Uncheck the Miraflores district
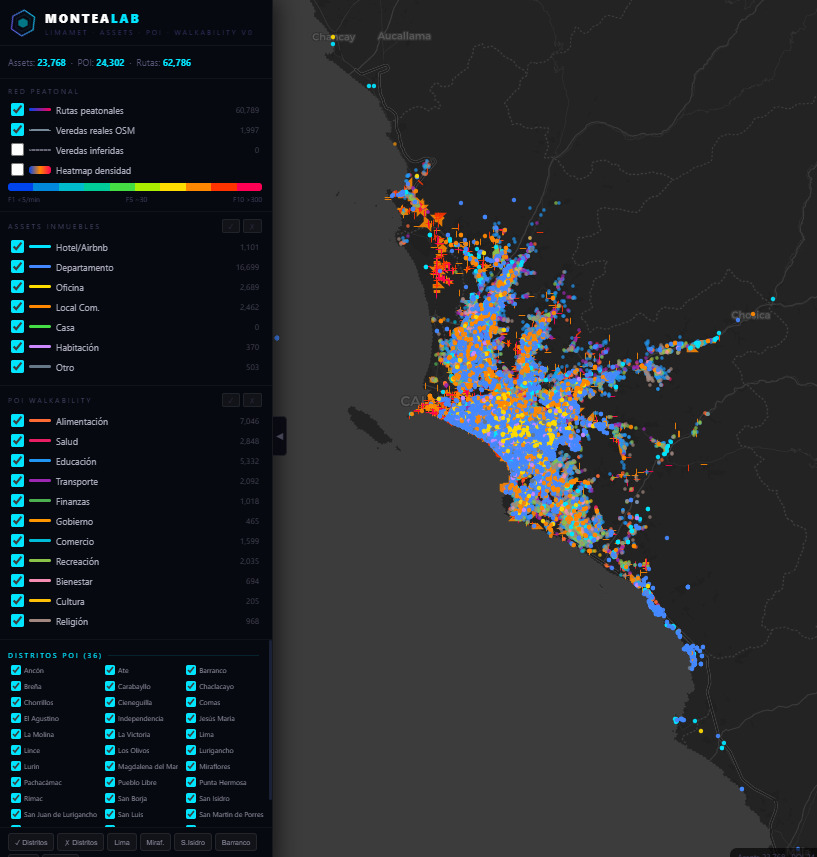This screenshot has width=817, height=857. tap(191, 766)
